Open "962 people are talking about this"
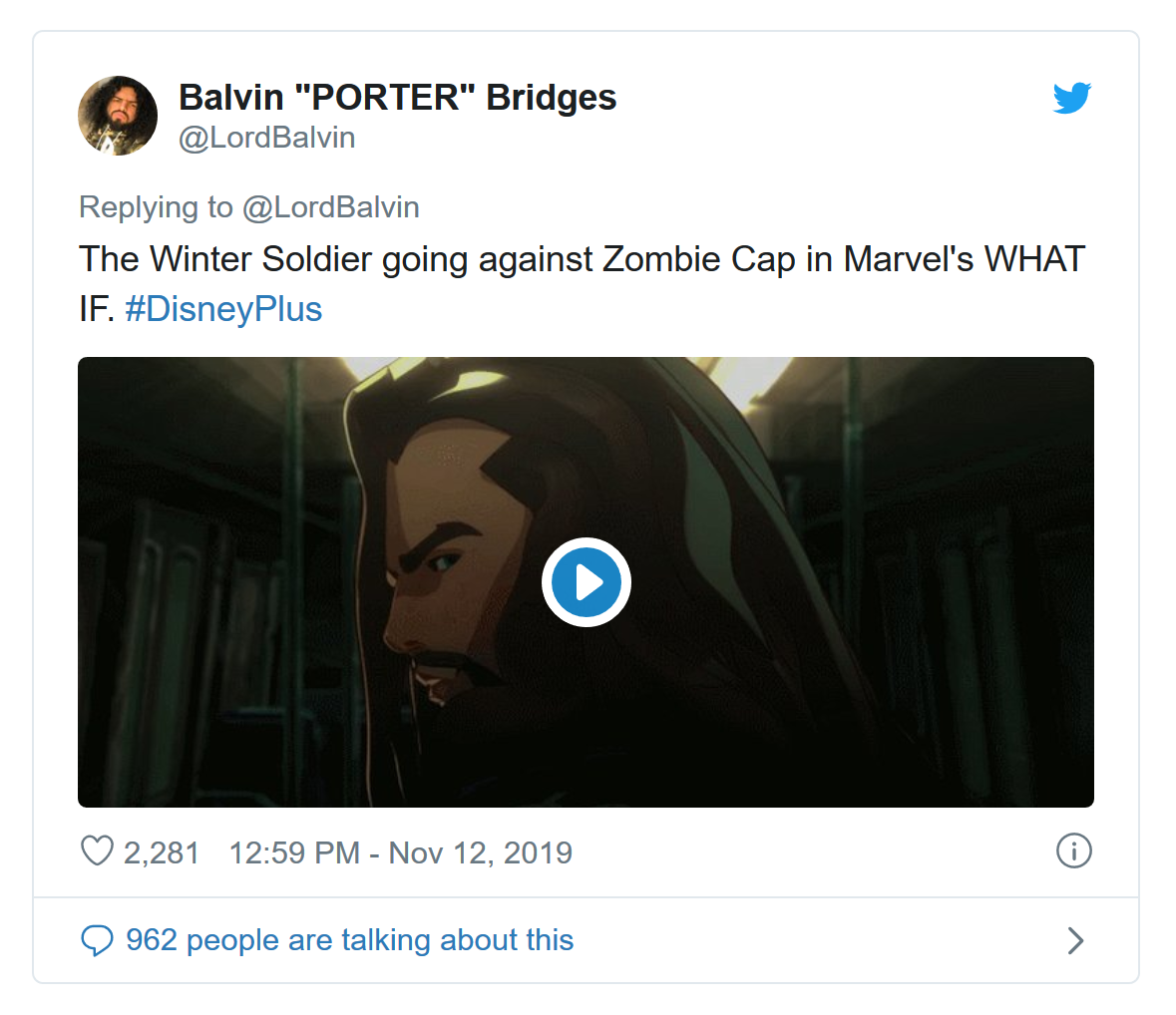Screen dimensions: 1176x1015 point(349,940)
